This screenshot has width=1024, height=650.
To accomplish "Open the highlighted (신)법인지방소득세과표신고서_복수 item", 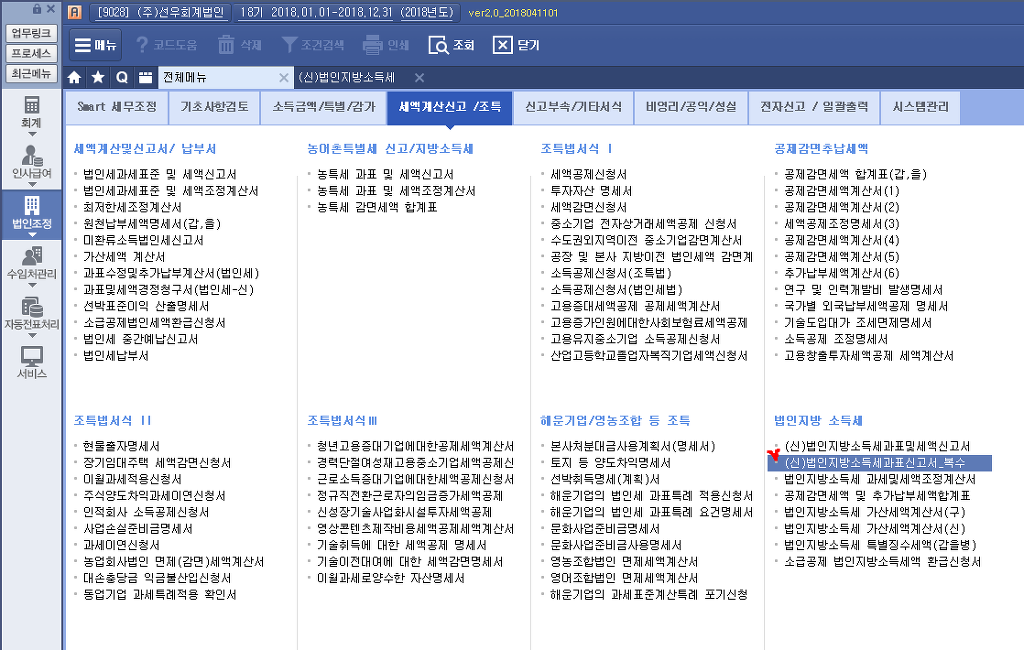I will tap(876, 463).
